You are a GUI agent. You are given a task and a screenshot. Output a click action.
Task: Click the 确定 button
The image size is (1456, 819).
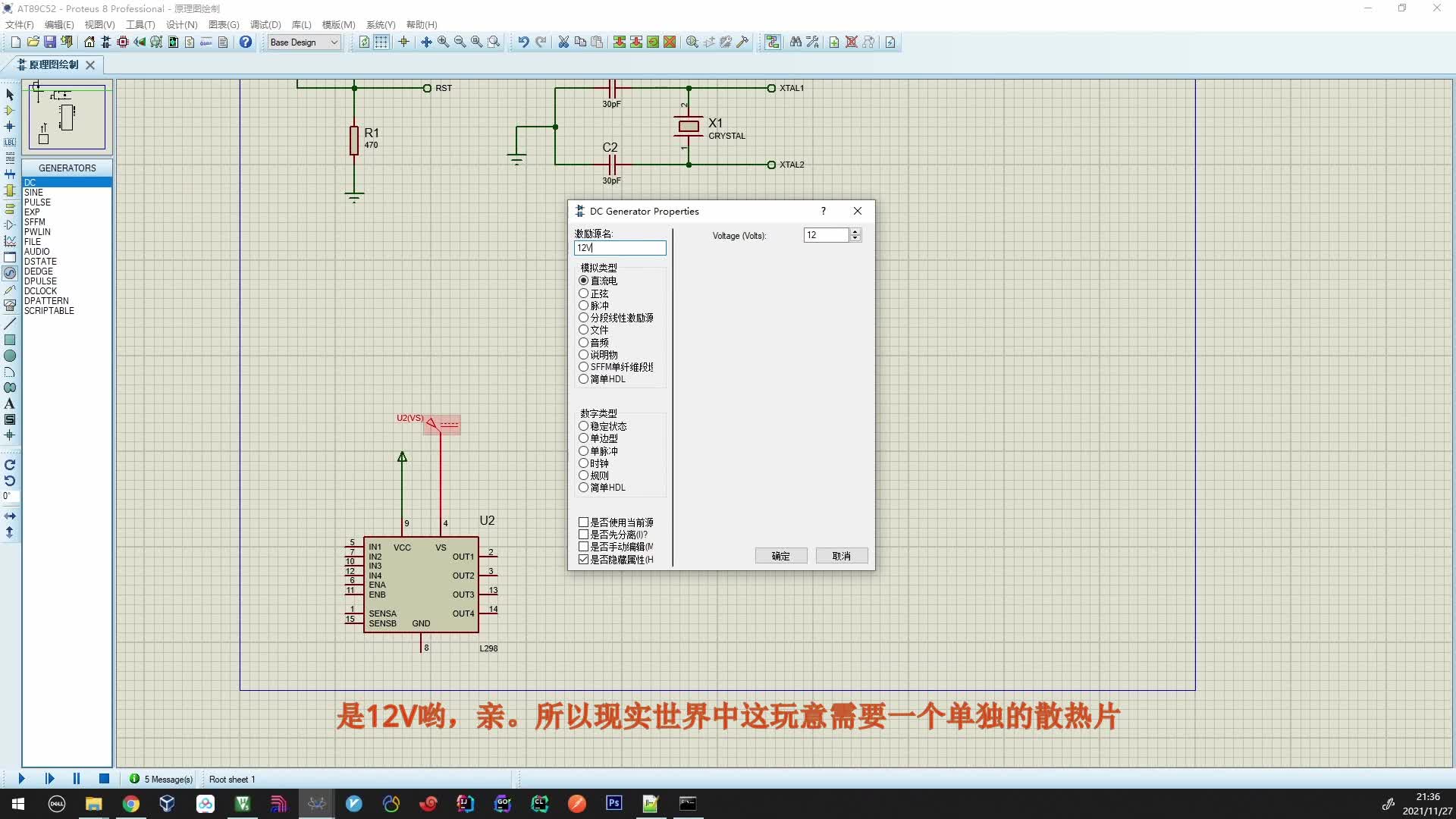[x=780, y=556]
